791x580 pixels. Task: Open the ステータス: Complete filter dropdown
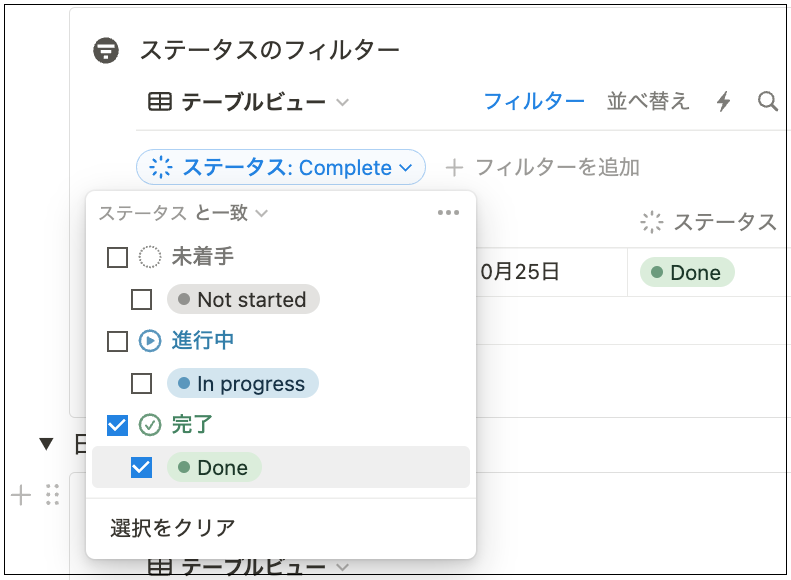pos(280,168)
